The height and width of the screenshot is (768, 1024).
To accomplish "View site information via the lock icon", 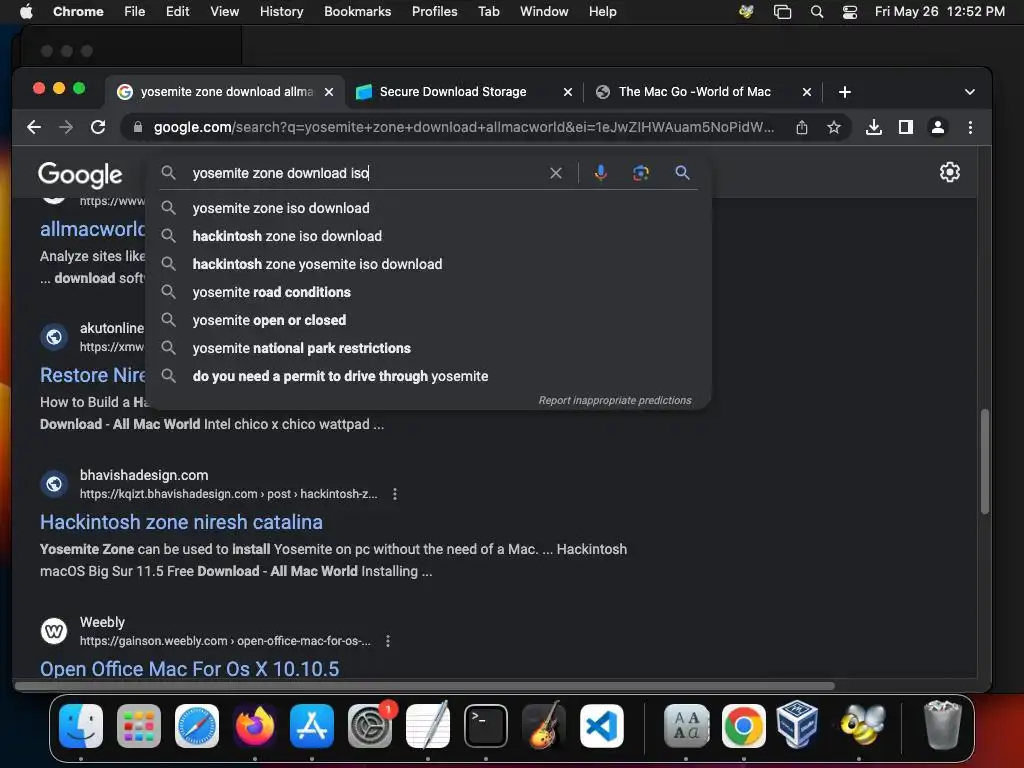I will (138, 127).
